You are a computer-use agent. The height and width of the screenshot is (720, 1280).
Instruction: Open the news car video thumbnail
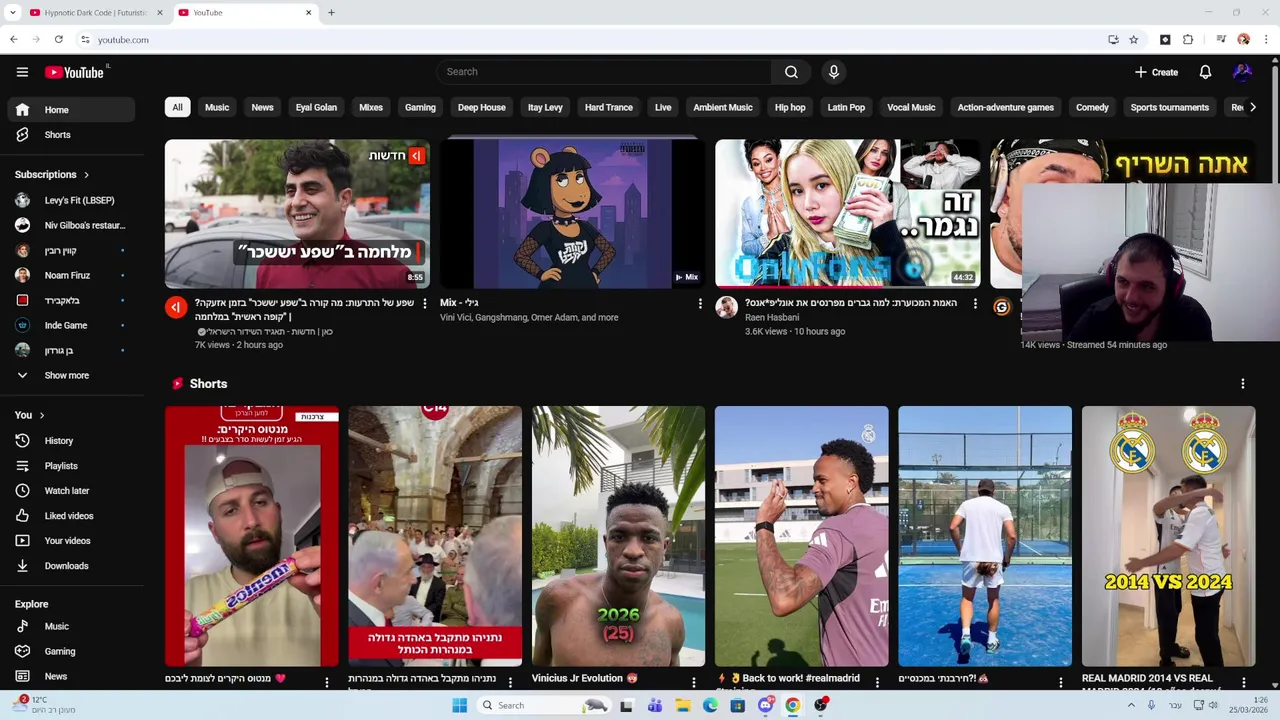[297, 214]
